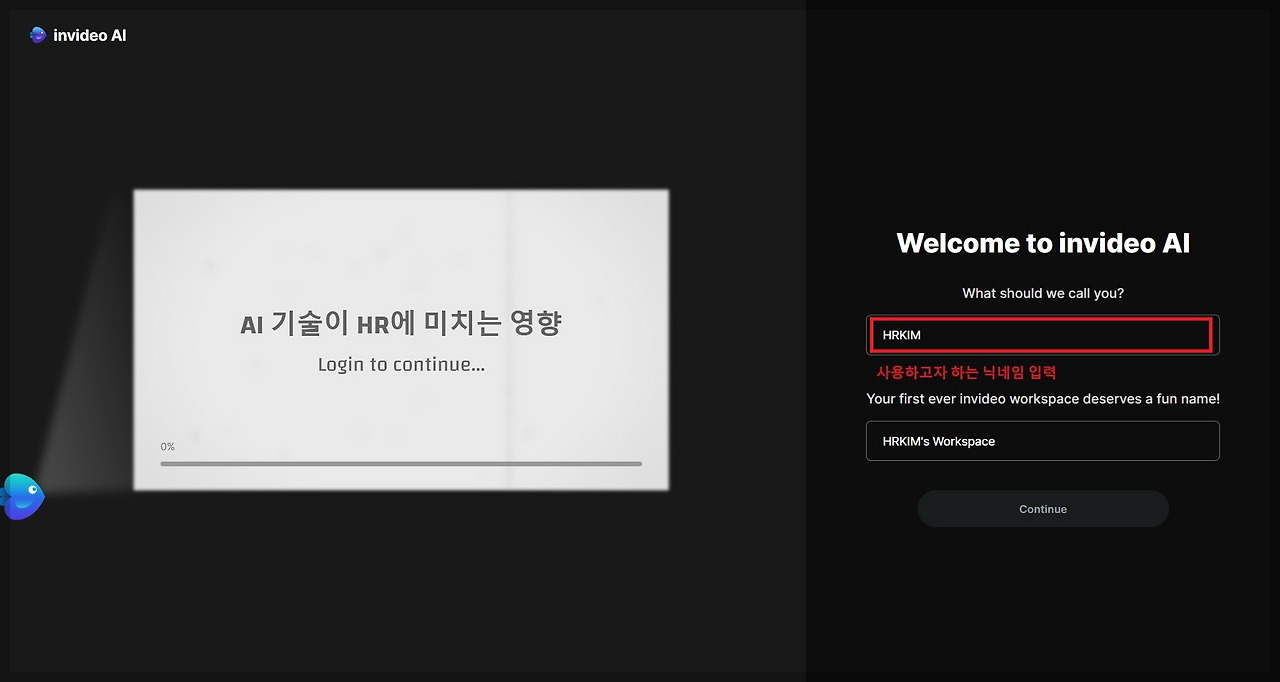
Task: Click the "What should we call you?" label
Action: click(1043, 293)
